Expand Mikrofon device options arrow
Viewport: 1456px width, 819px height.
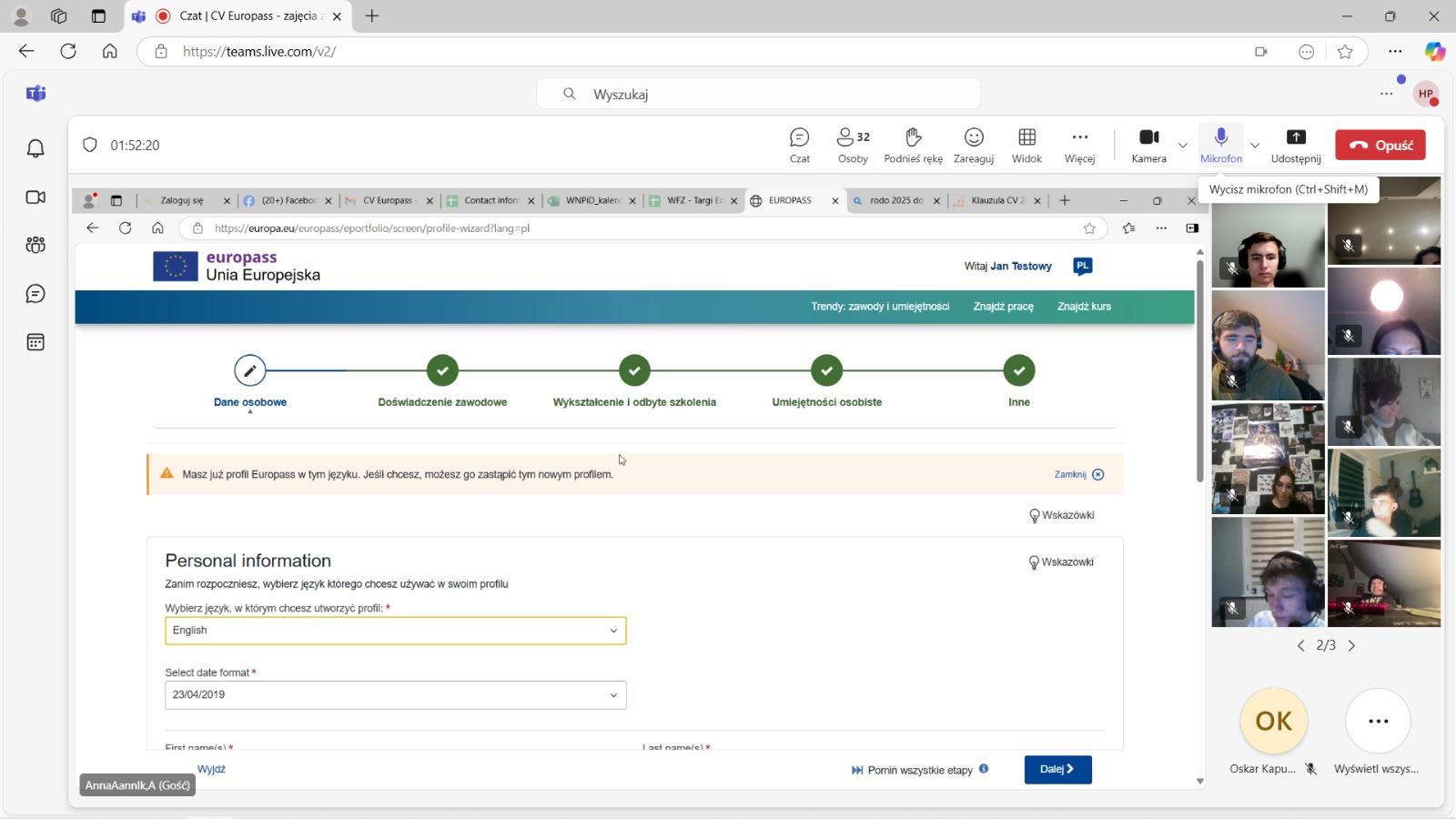tap(1255, 145)
